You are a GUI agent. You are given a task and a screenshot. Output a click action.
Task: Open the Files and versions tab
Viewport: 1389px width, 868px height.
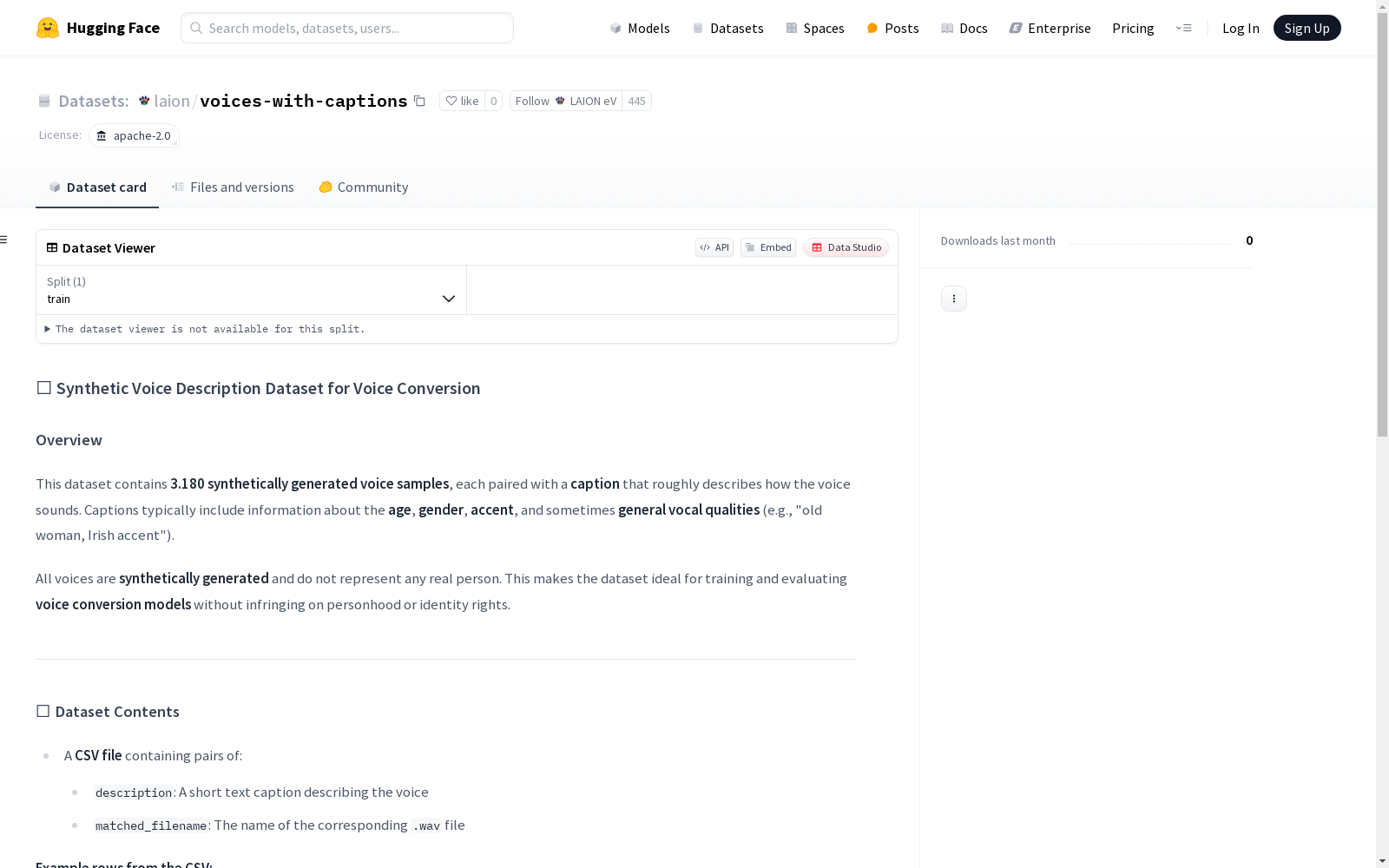tap(233, 187)
